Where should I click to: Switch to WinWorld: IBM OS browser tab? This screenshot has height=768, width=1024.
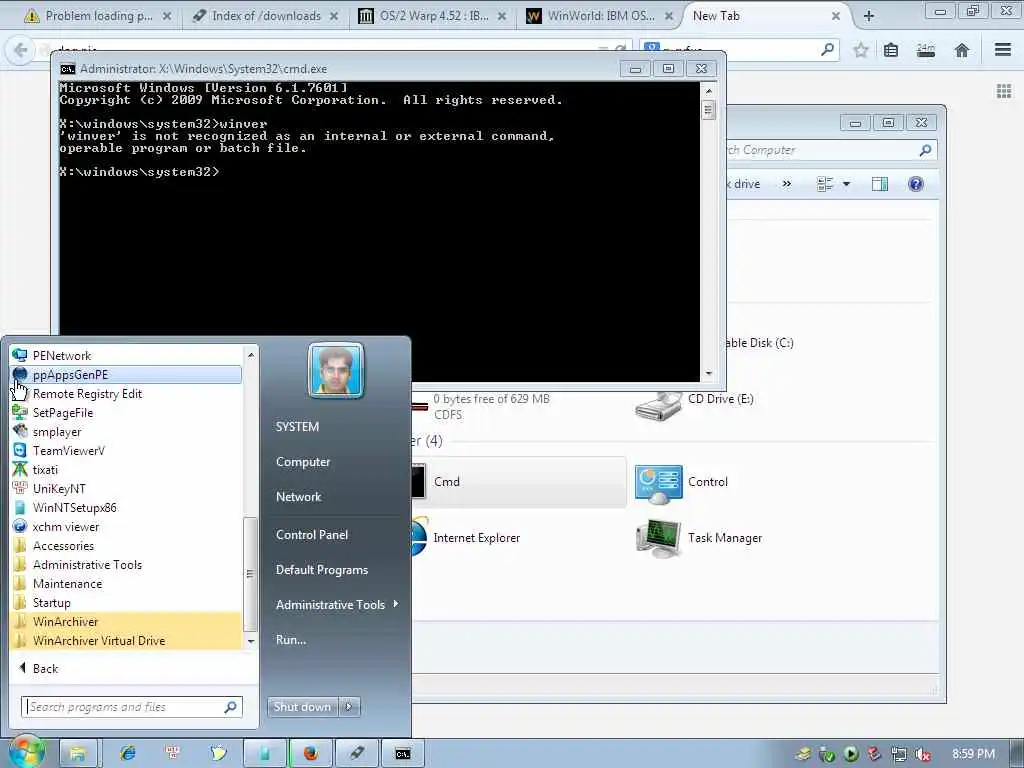(600, 16)
